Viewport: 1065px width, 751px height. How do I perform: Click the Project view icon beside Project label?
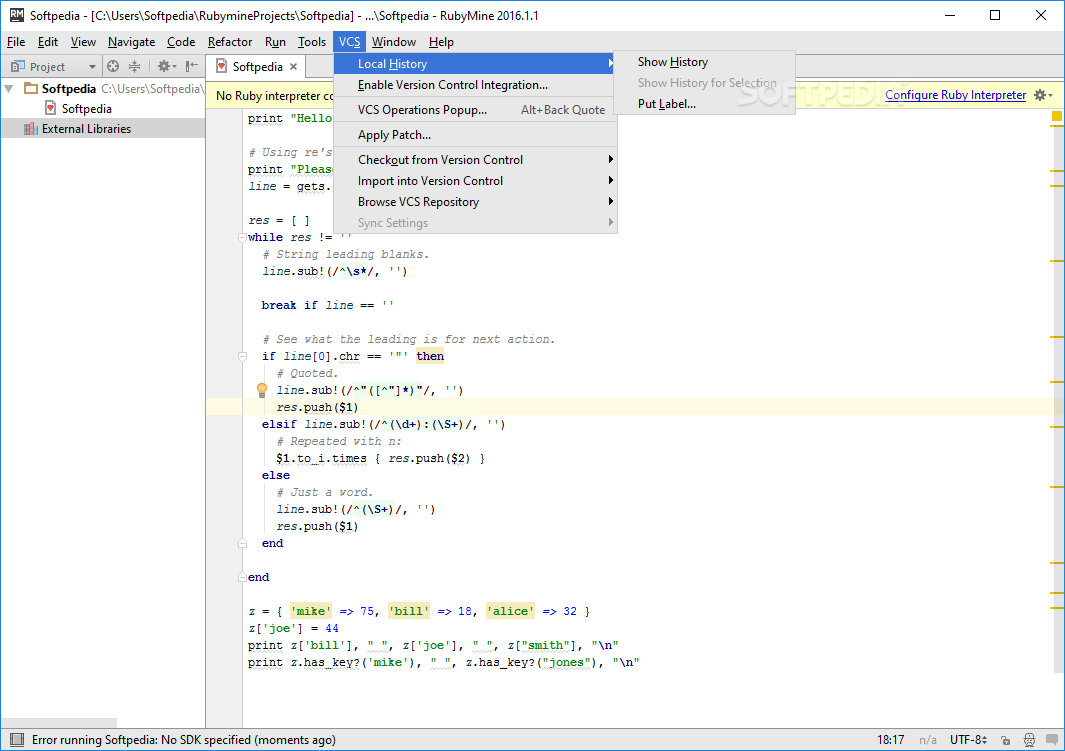18,67
